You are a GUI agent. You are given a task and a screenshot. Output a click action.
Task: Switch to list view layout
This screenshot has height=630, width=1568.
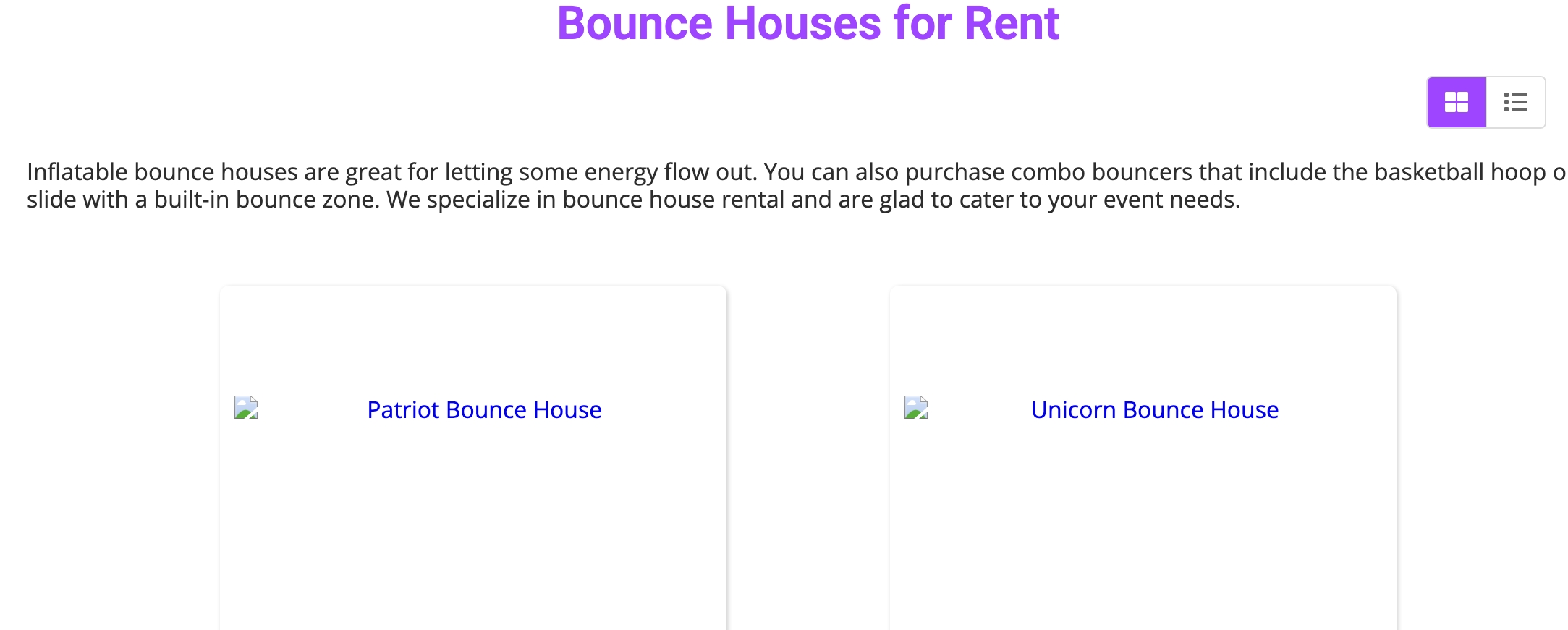1515,102
